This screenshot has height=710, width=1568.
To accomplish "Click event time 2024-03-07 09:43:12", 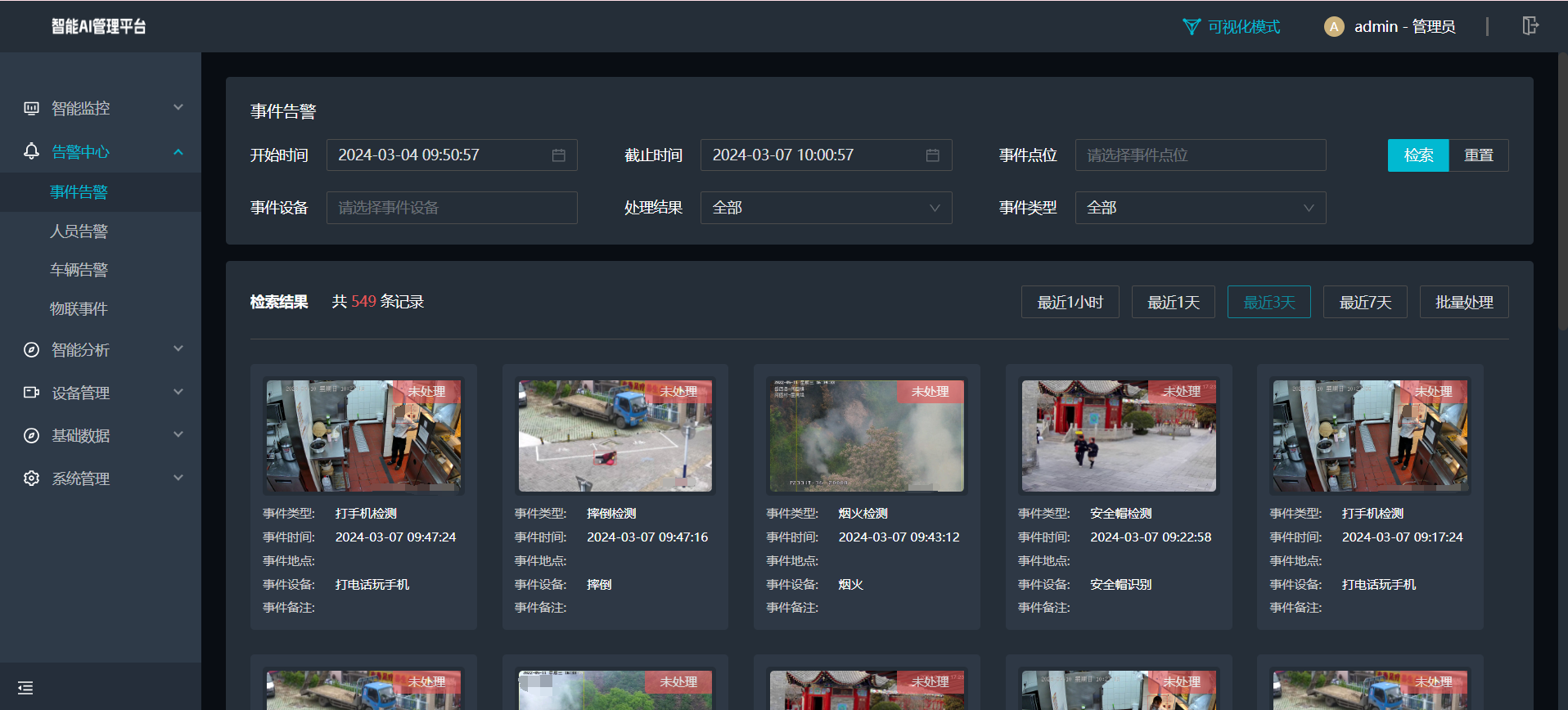I will tap(899, 537).
